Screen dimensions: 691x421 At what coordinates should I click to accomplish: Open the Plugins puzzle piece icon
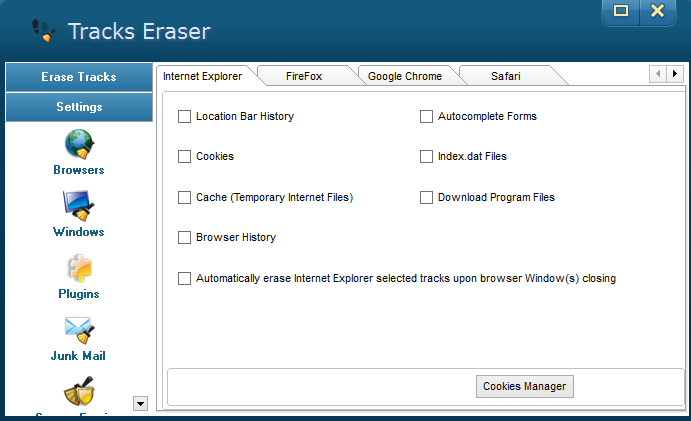tap(79, 268)
